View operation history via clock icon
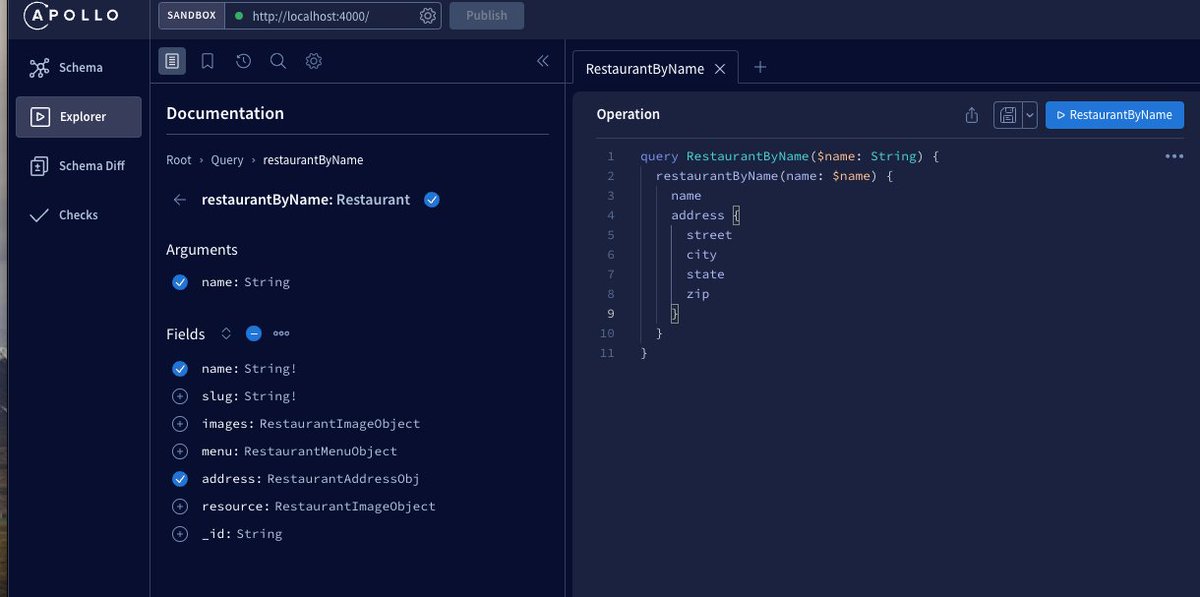The height and width of the screenshot is (597, 1200). pos(243,60)
